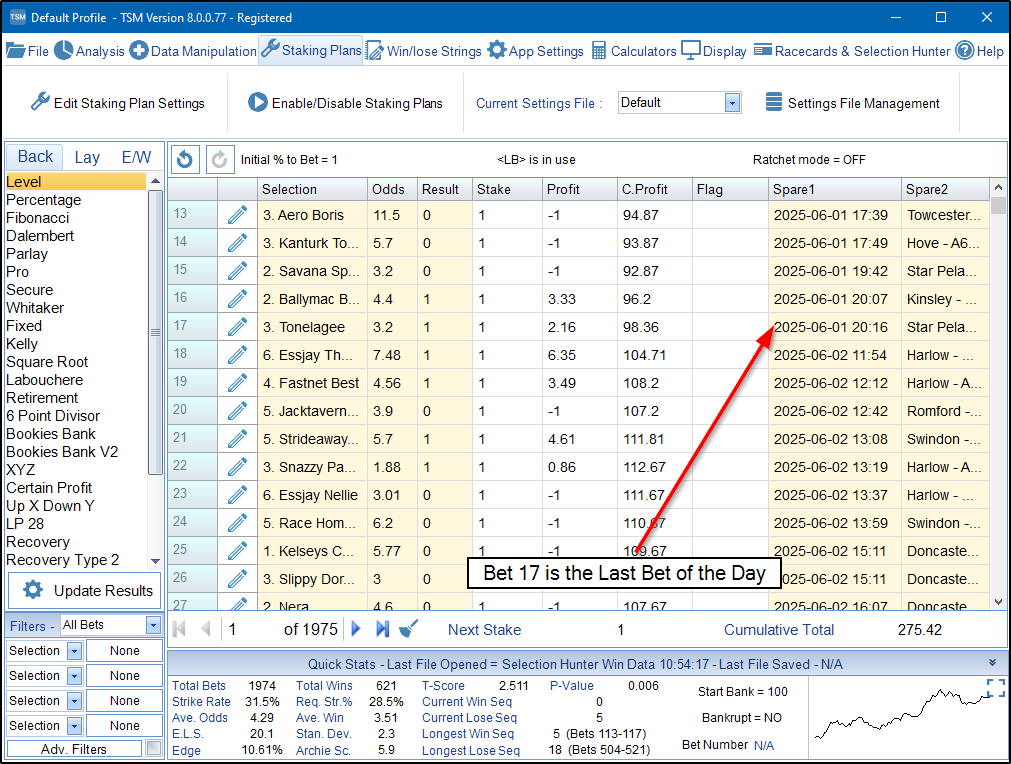Click the pencil edit icon for Aero Boris
1011x764 pixels.
point(237,215)
